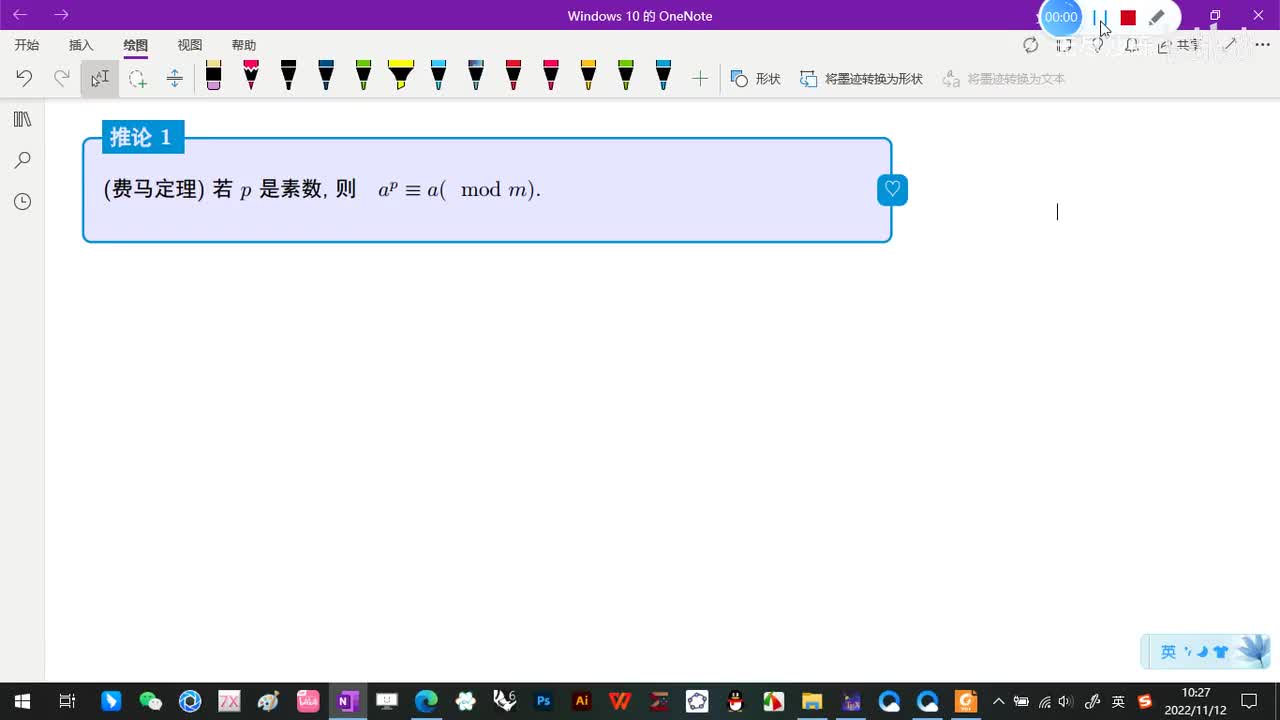Open the Windows Start menu
Screen dimensions: 1280x720
(x=21, y=701)
